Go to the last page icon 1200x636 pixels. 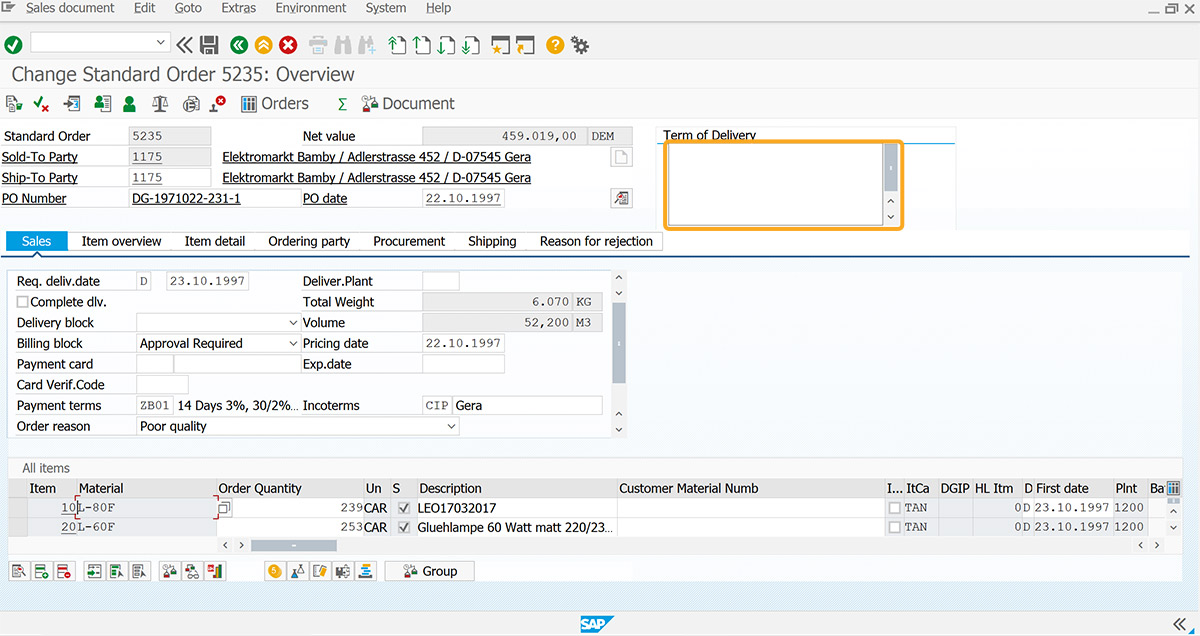pyautogui.click(x=470, y=45)
